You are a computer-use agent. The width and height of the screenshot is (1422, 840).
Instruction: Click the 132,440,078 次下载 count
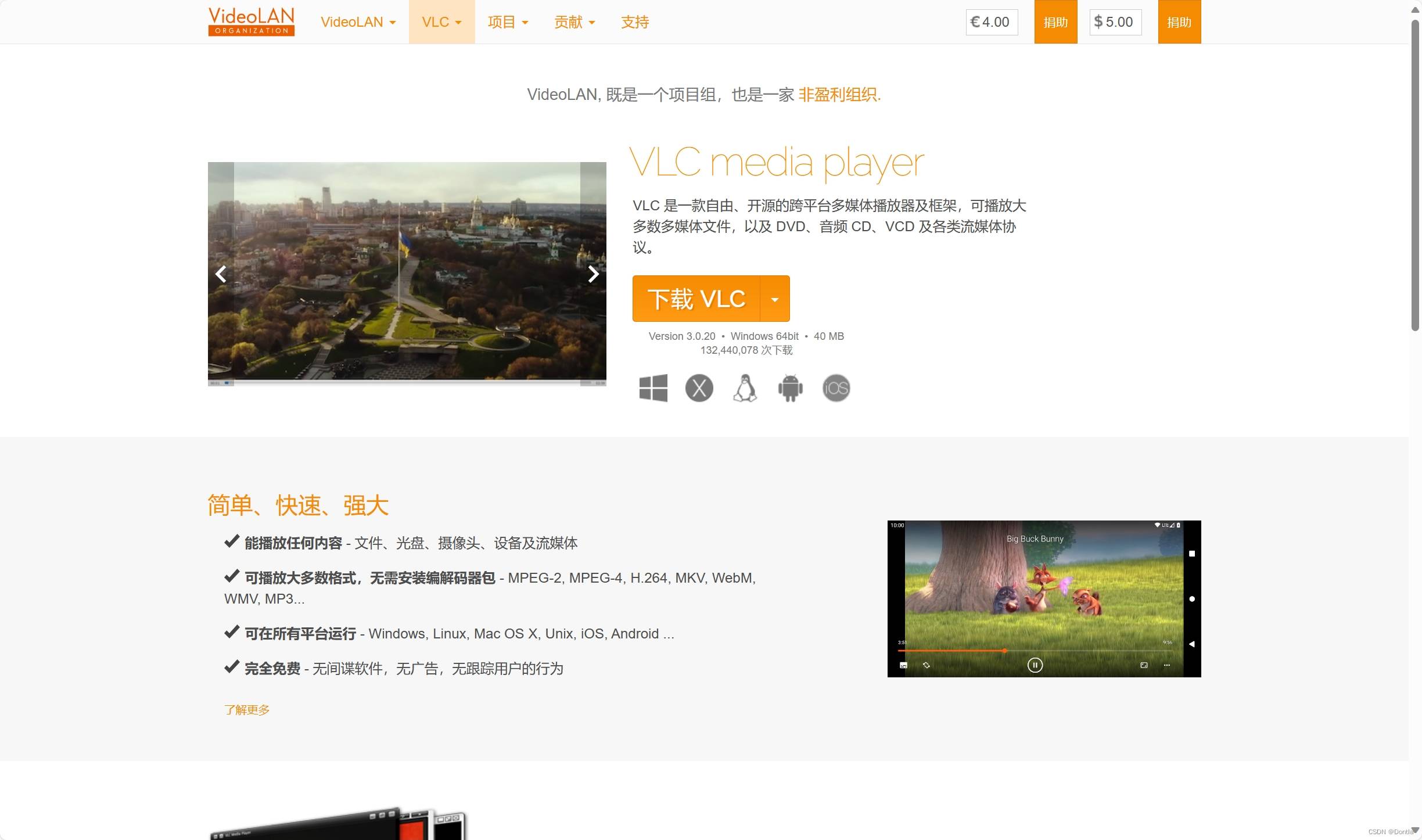click(746, 350)
